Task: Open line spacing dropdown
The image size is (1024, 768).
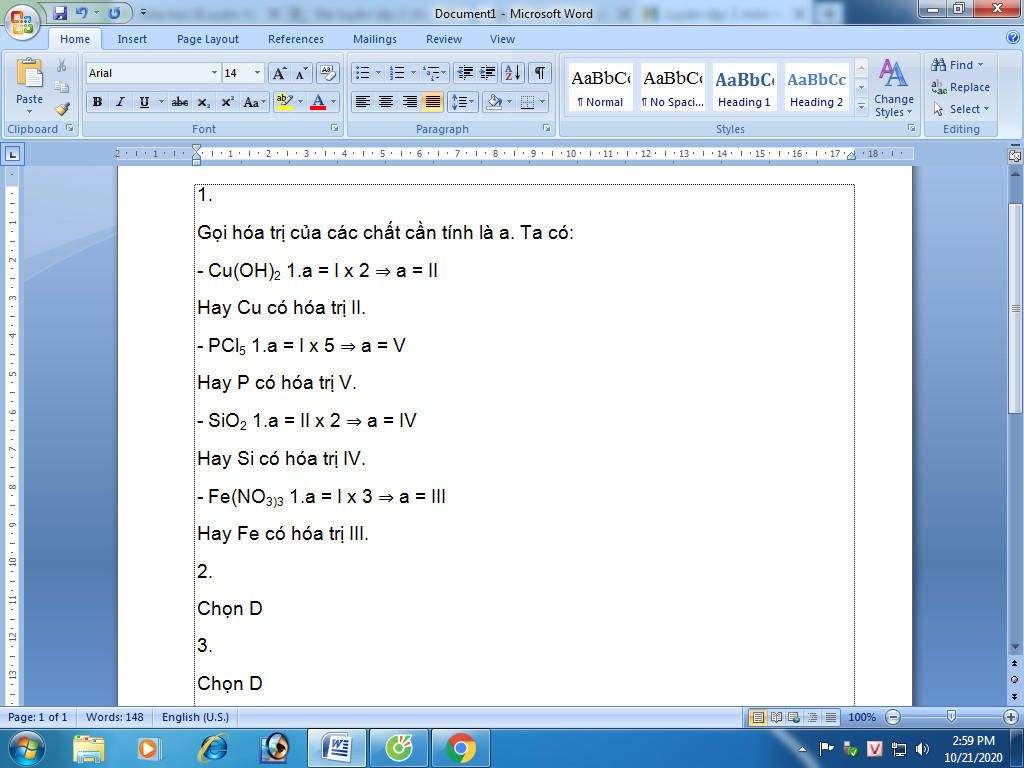Action: [462, 102]
